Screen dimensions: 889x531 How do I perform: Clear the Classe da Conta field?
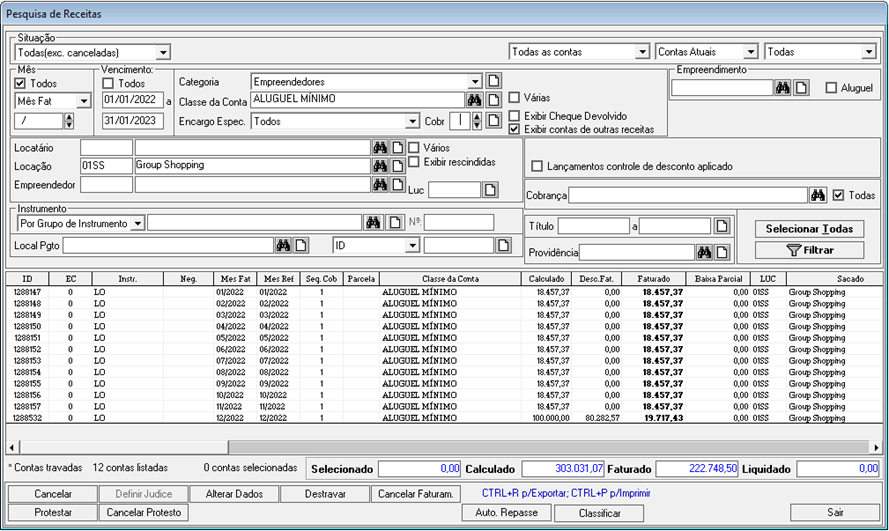tap(494, 100)
